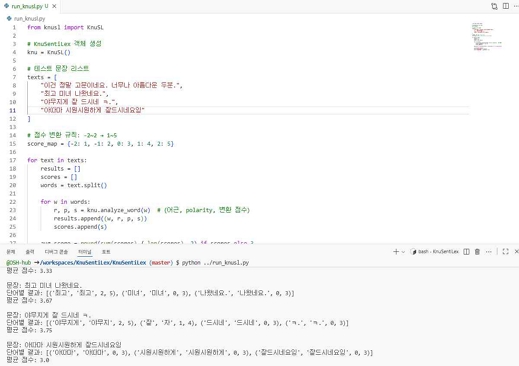The width and height of the screenshot is (519, 366).
Task: Click line number 11 in the gutter
Action: (x=13, y=110)
